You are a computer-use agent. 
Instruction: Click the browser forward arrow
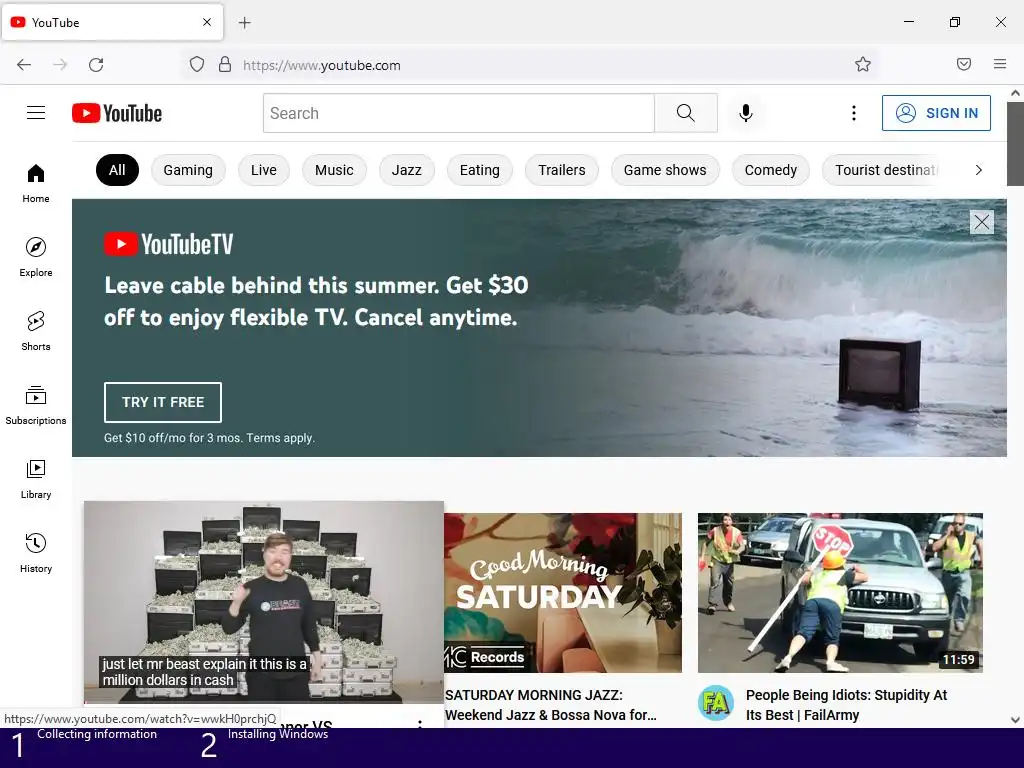click(60, 65)
